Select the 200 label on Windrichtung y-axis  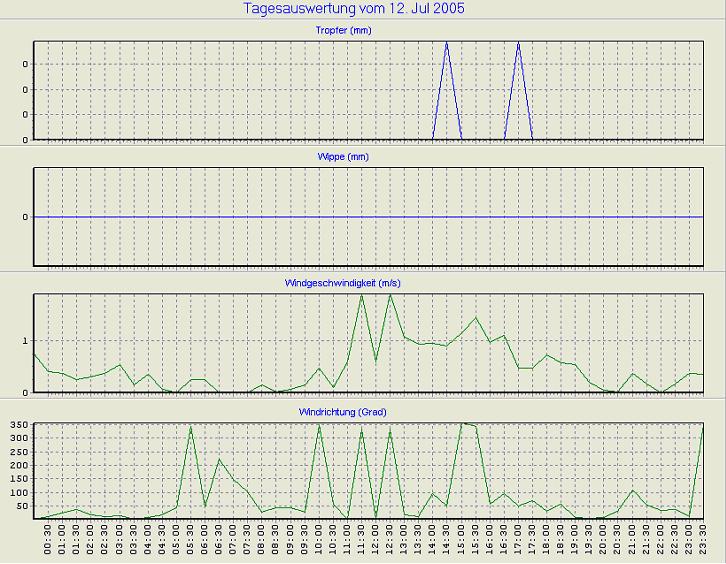(x=19, y=466)
